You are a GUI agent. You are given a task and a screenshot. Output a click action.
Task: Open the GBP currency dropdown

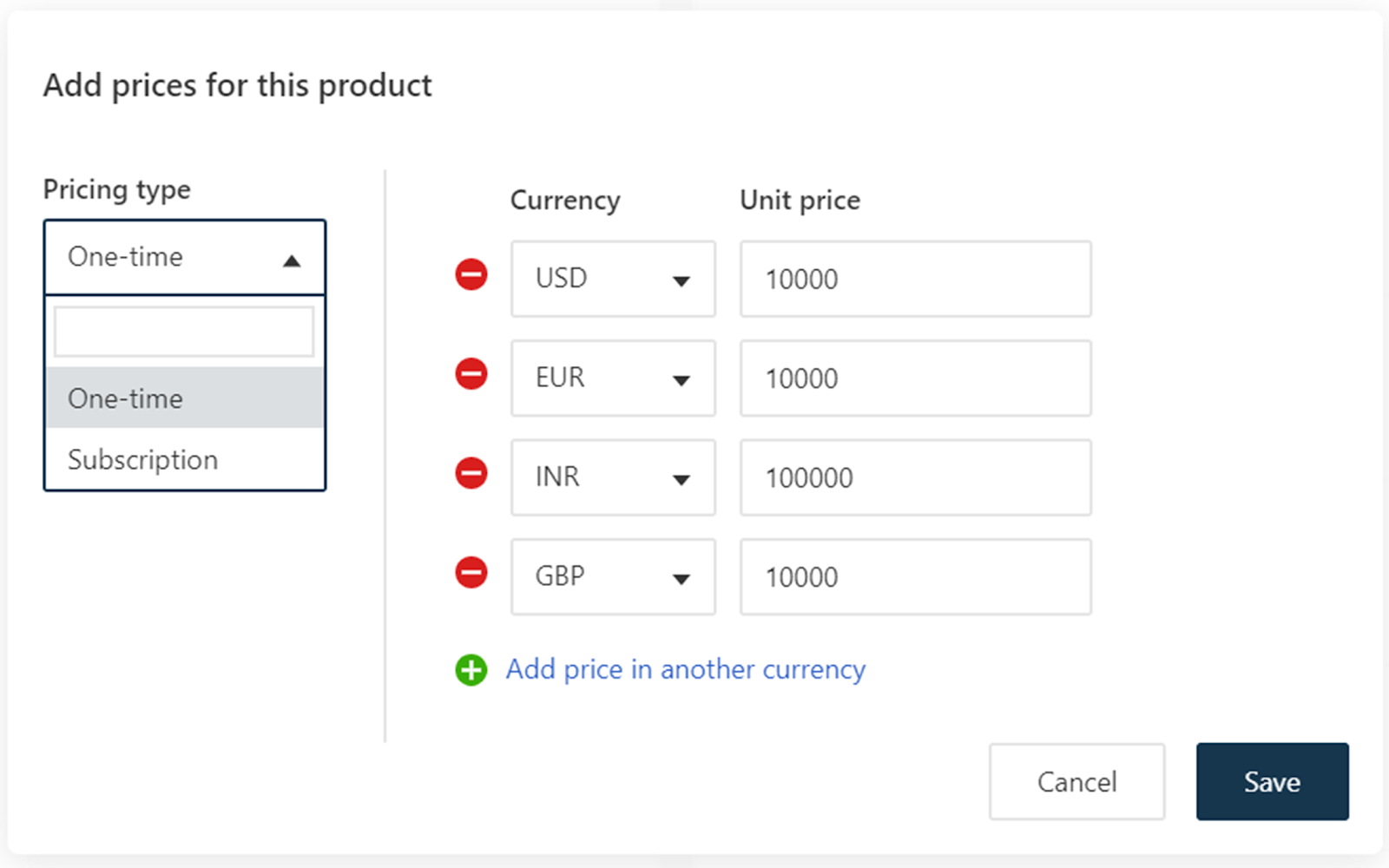[x=613, y=576]
